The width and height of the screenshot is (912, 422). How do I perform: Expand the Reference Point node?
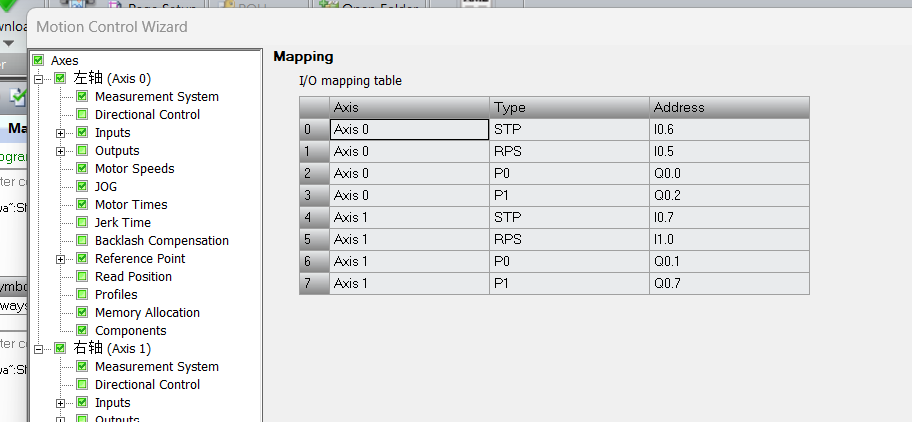[x=61, y=259]
